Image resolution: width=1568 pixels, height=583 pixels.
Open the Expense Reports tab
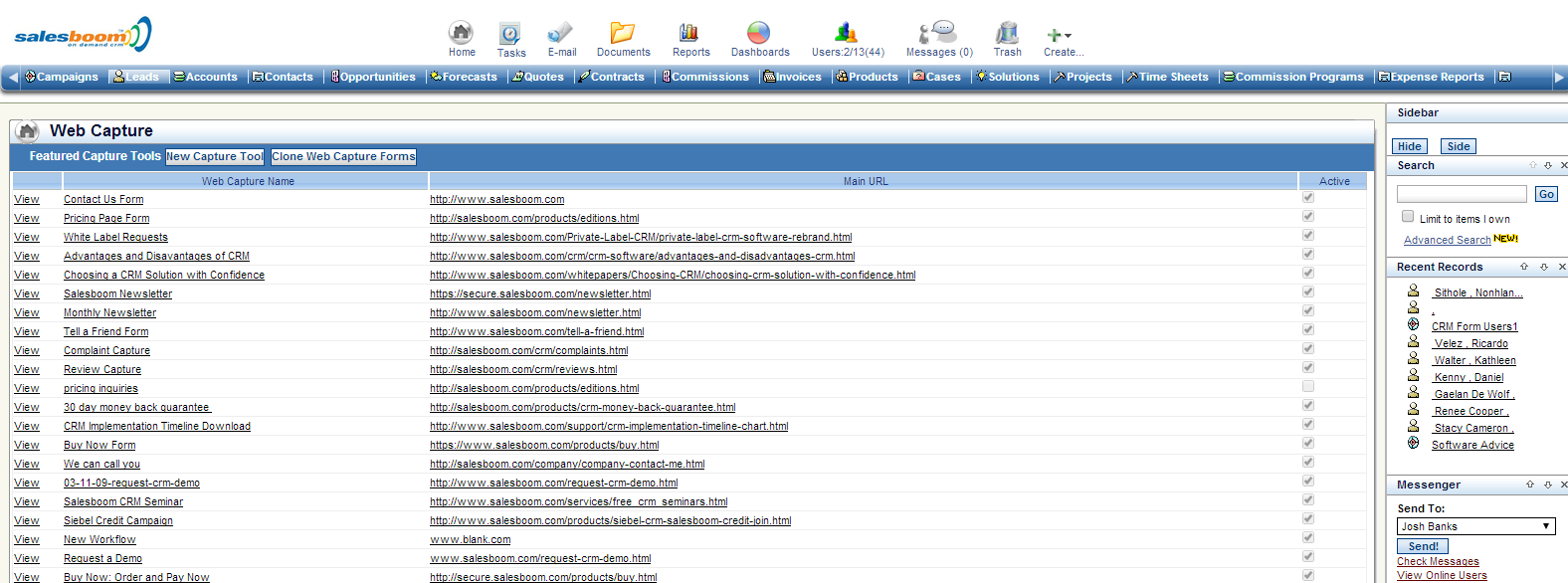[1432, 77]
